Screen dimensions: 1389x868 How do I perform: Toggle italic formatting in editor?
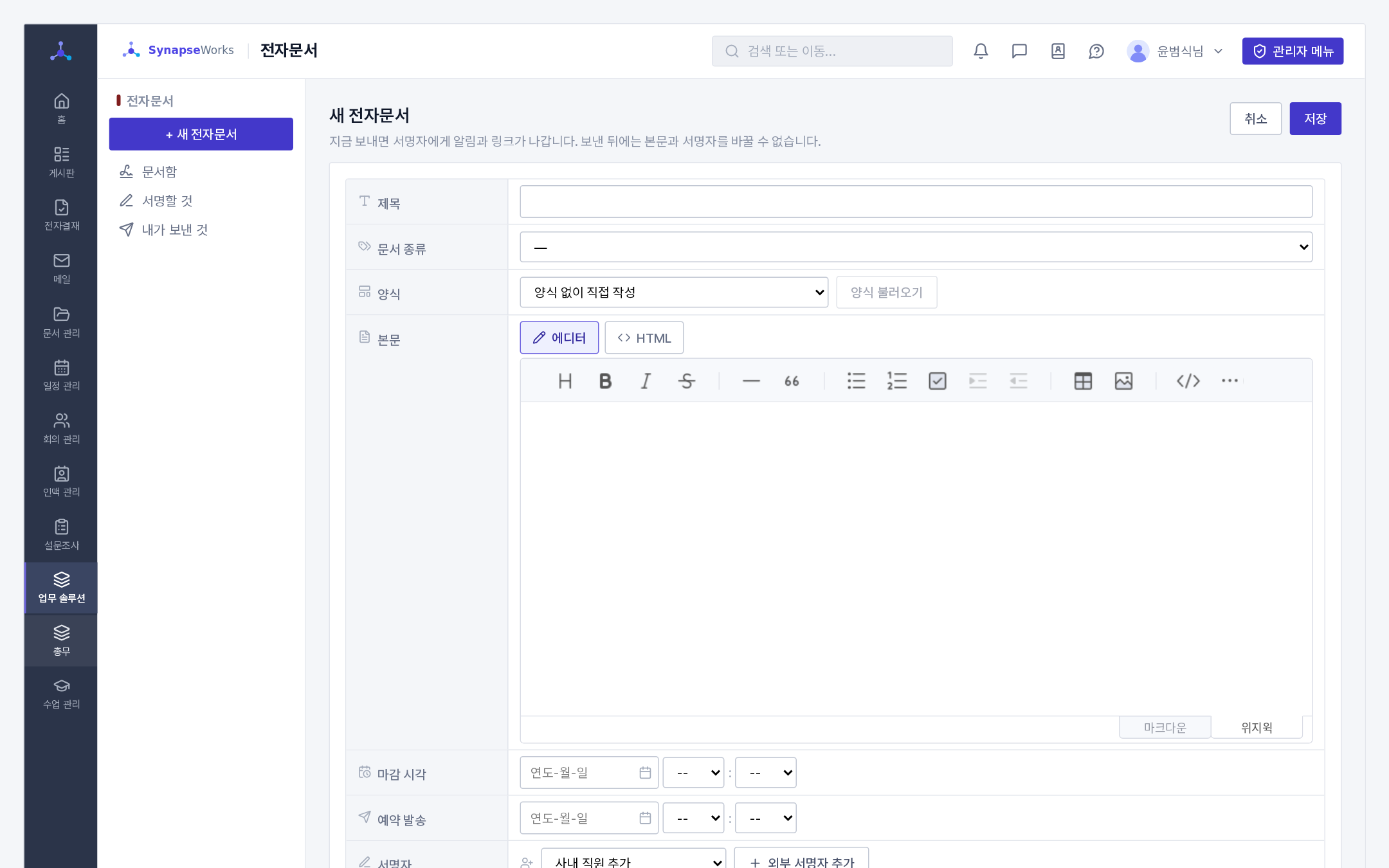click(646, 381)
